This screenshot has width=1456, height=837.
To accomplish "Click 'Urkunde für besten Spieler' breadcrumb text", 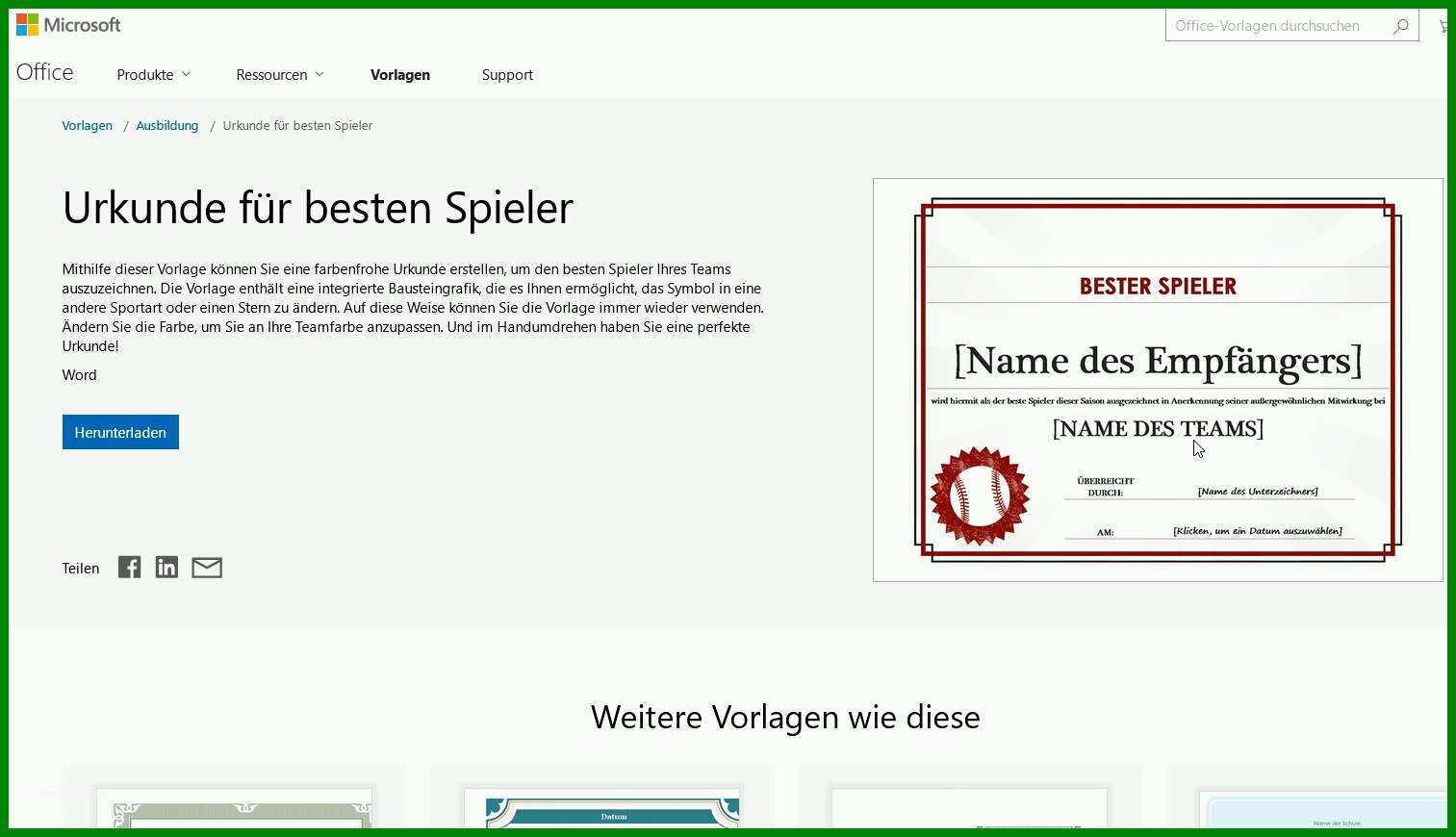I will point(297,126).
